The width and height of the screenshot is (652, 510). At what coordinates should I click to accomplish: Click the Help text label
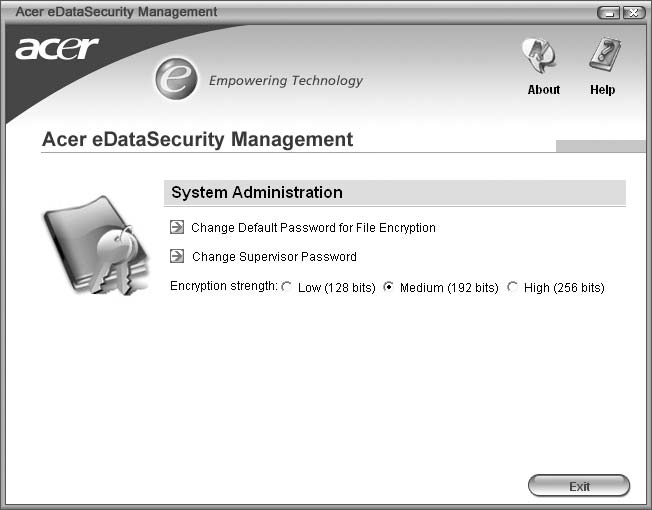pyautogui.click(x=603, y=90)
